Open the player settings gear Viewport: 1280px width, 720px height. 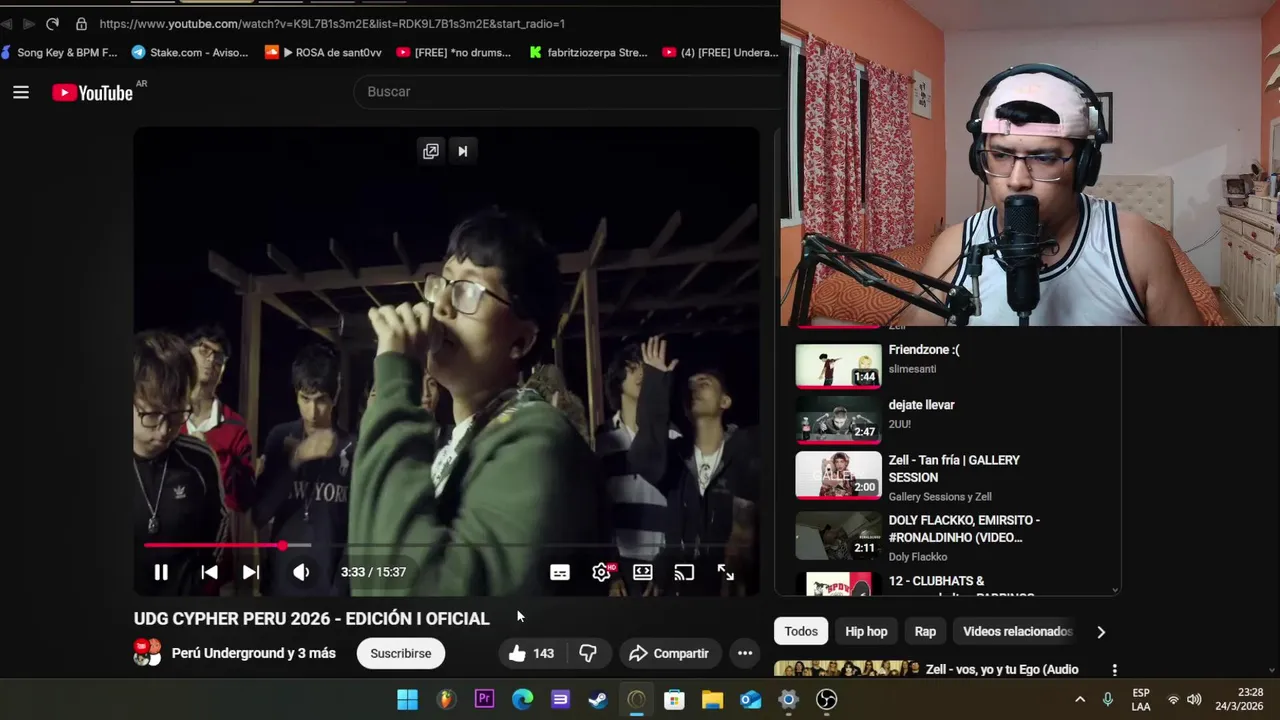pos(602,572)
